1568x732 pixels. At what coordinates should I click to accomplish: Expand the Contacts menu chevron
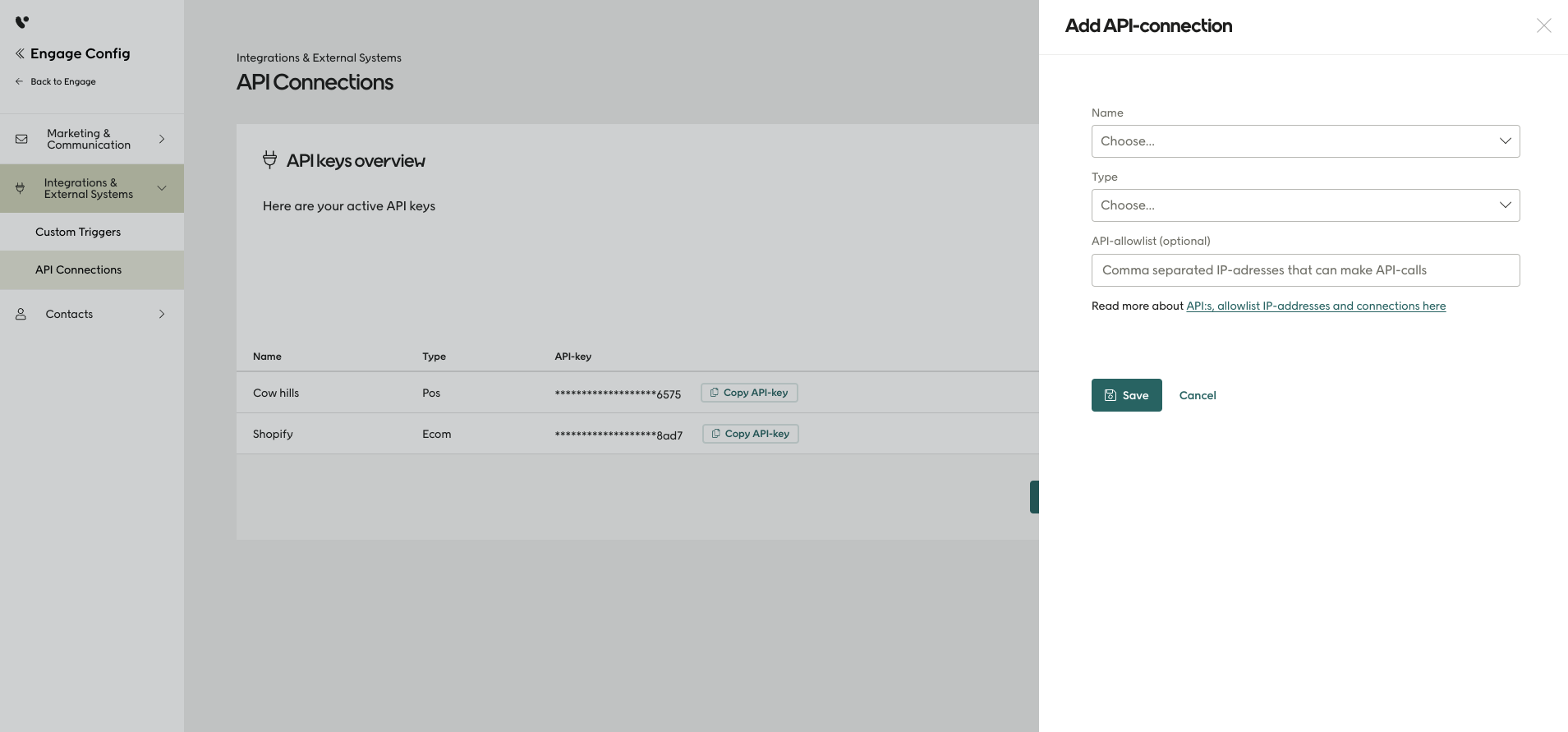(x=162, y=314)
